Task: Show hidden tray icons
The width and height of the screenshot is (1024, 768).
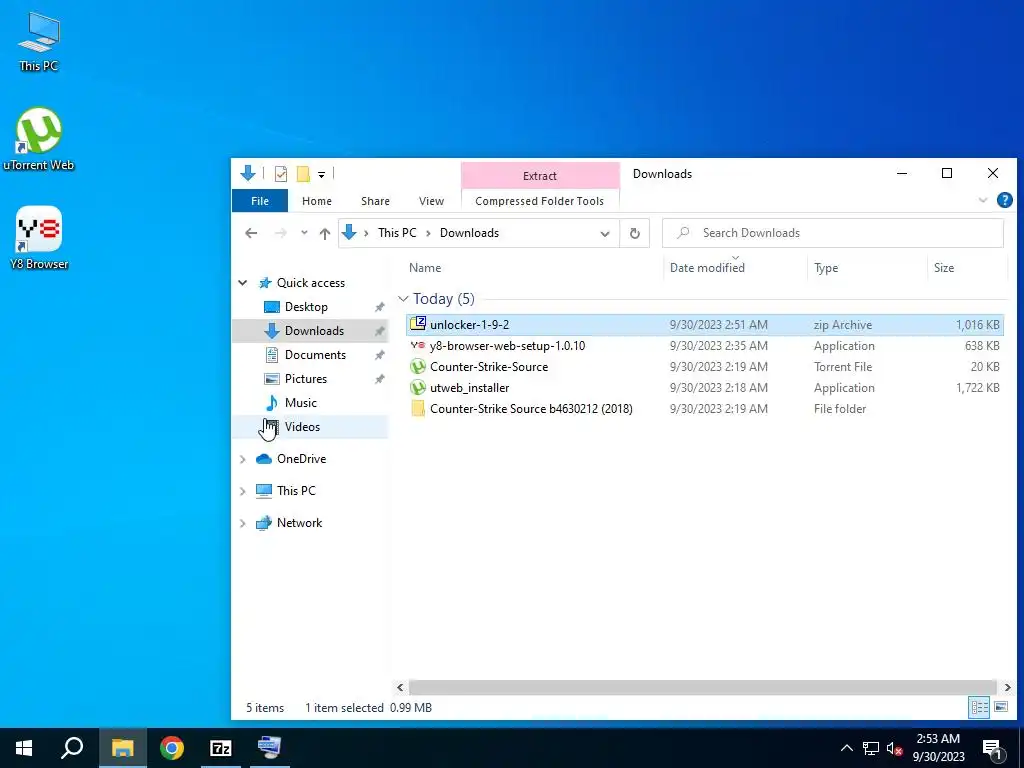Action: [x=846, y=748]
